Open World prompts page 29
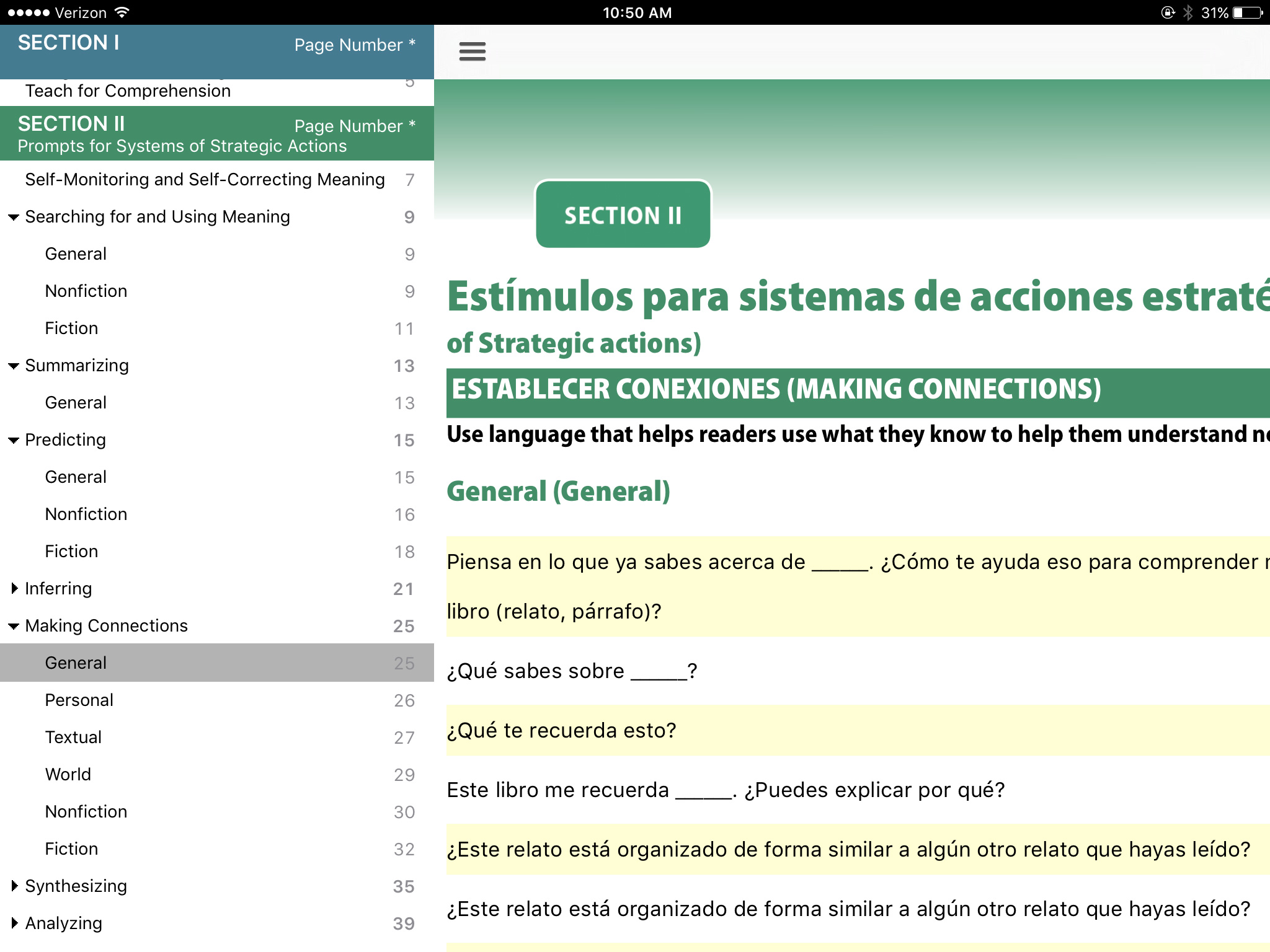The height and width of the screenshot is (952, 1270). click(x=68, y=775)
